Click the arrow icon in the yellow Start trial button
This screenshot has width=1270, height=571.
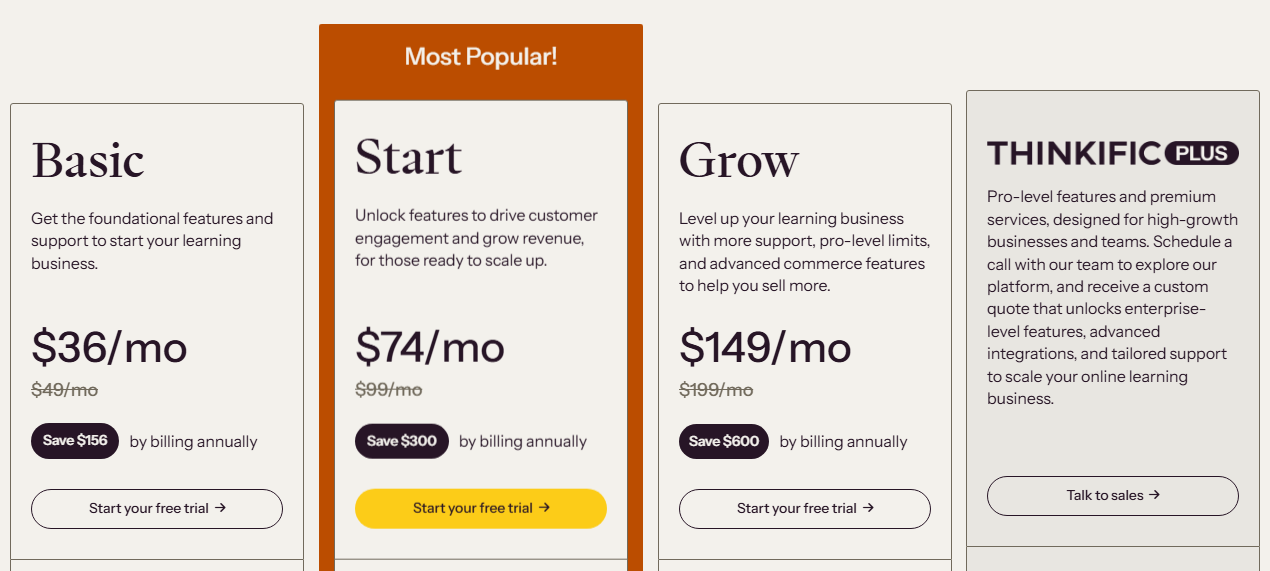point(544,508)
